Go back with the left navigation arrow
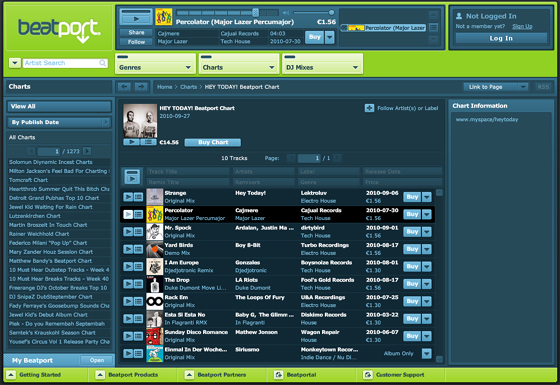Screen dimensions: 560x385 [x=124, y=87]
